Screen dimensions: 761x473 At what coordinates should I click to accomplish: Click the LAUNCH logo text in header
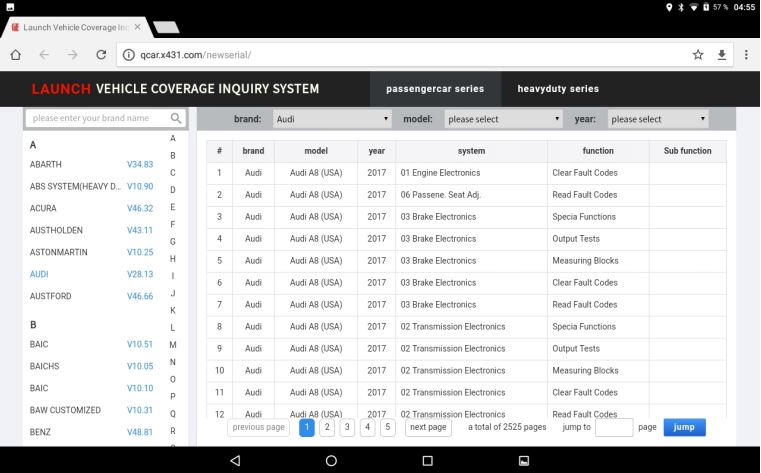tap(61, 89)
